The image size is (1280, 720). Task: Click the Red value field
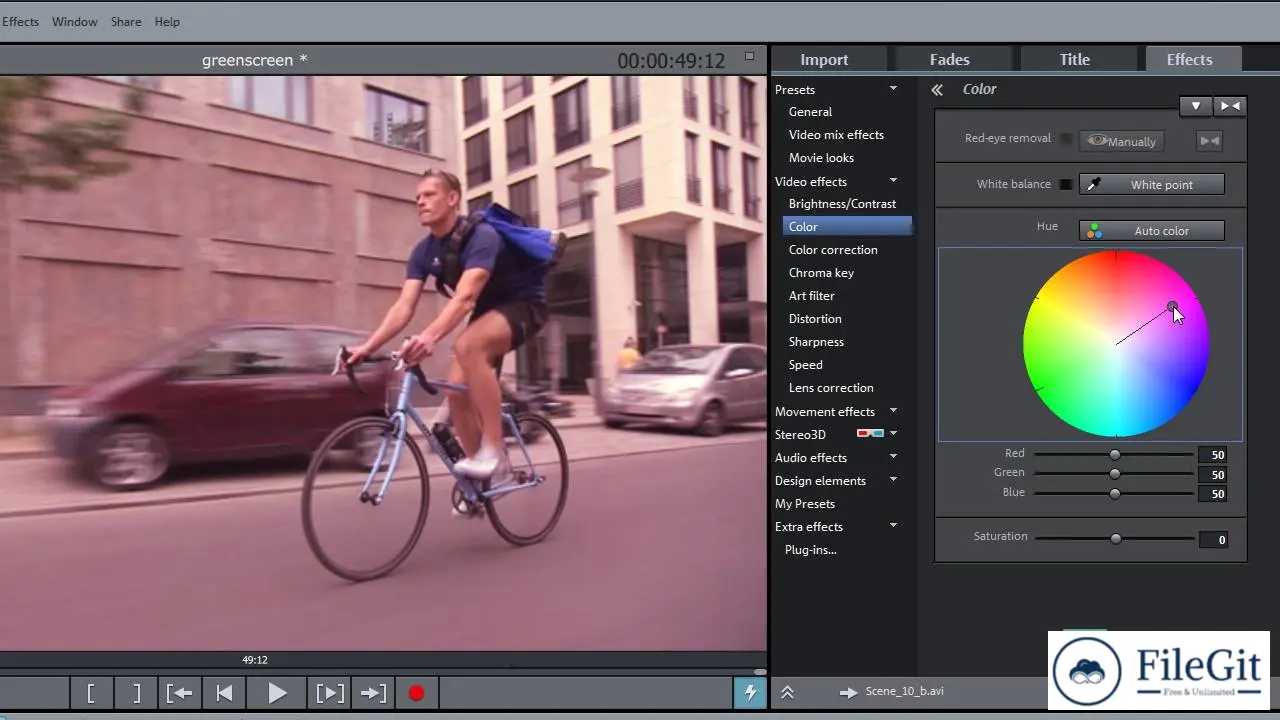point(1212,455)
